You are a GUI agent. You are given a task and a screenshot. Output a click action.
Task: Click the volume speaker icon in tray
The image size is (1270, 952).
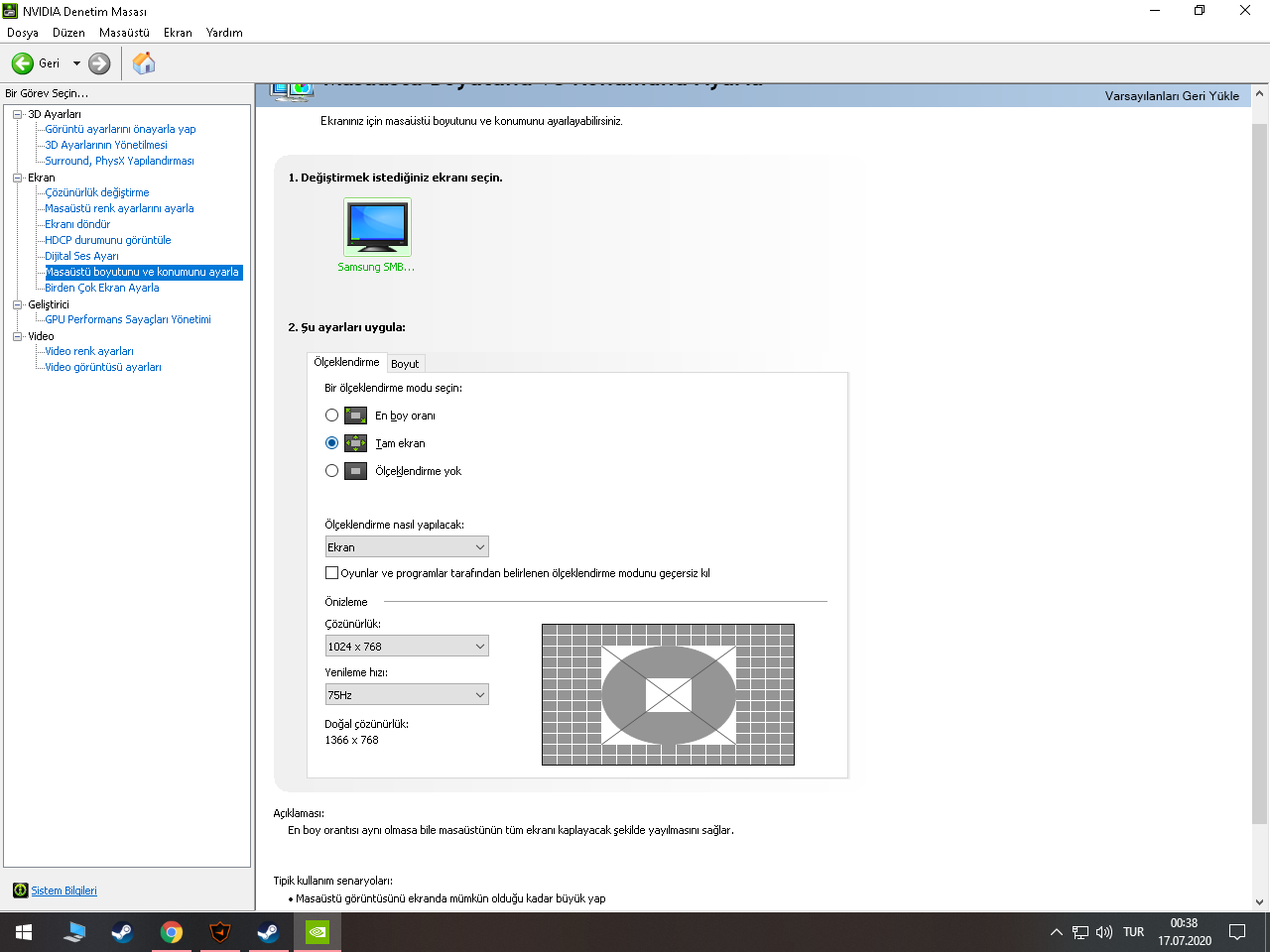tap(1104, 932)
